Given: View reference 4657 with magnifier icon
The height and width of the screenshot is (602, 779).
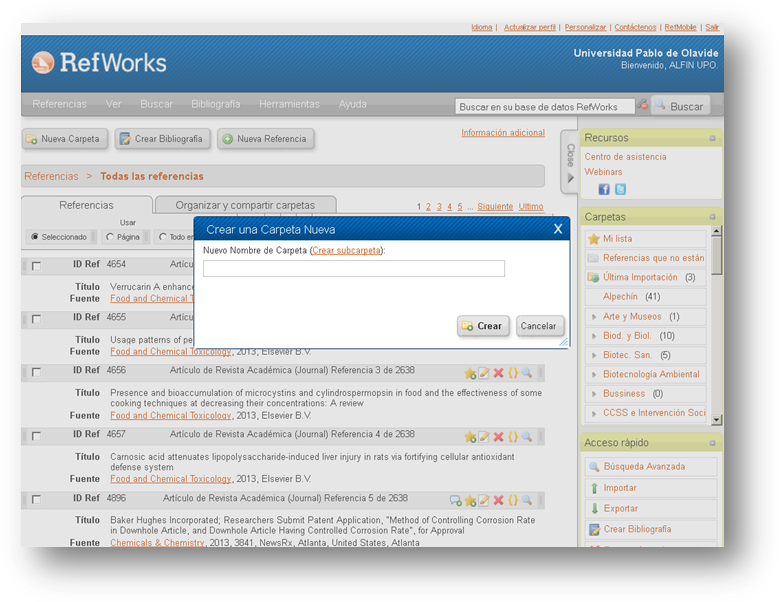Looking at the screenshot, I should (527, 437).
